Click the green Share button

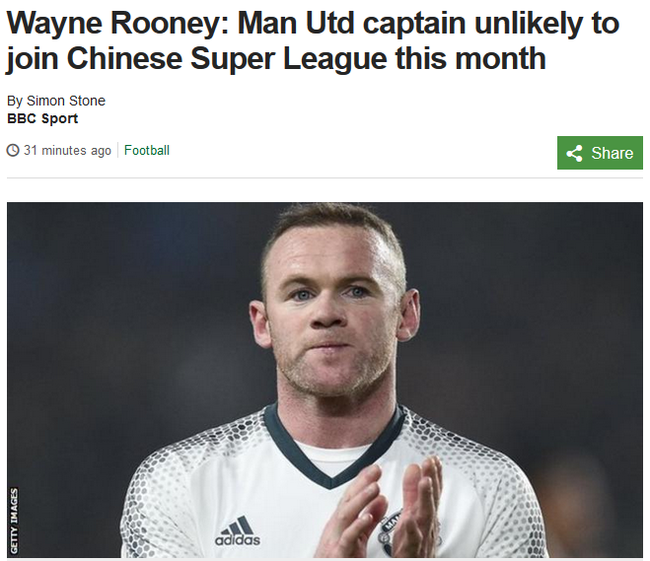tap(599, 153)
